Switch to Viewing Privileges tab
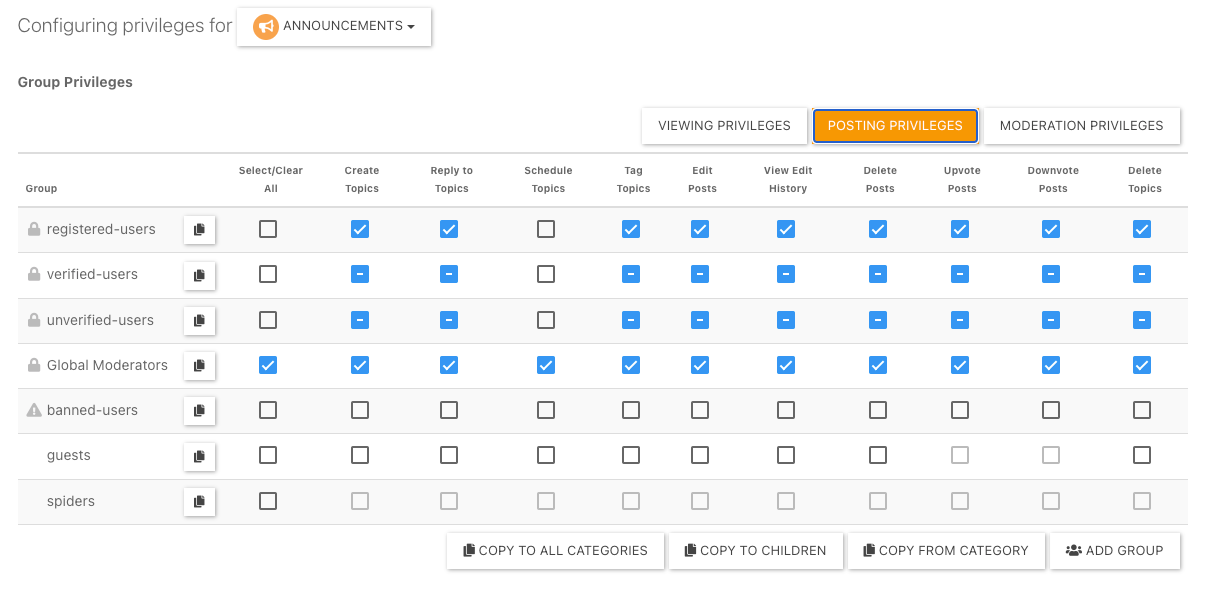The width and height of the screenshot is (1218, 598). (724, 126)
